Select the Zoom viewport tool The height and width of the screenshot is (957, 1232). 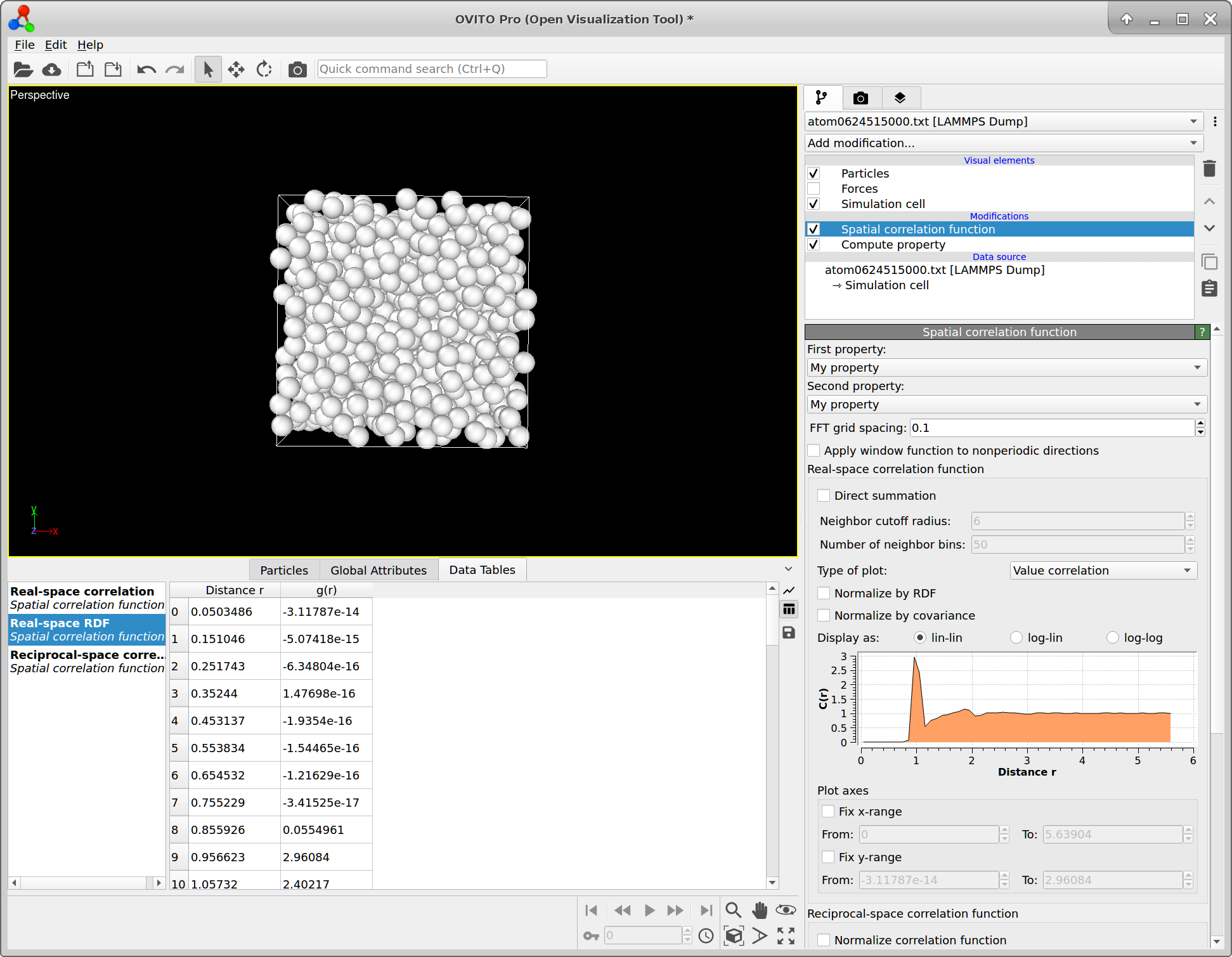point(734,909)
